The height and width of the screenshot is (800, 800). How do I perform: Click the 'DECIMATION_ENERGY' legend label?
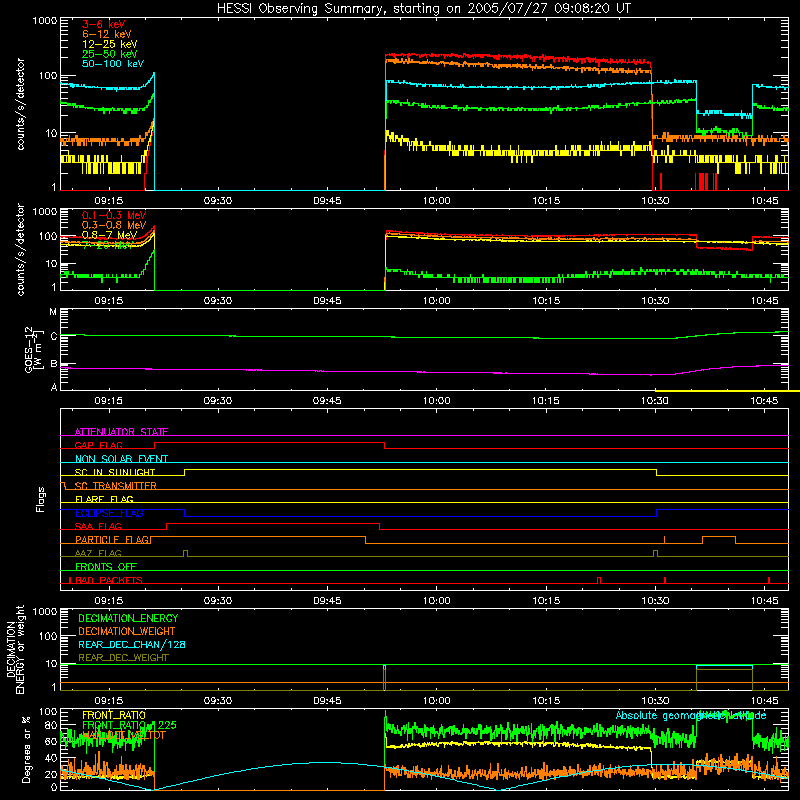click(x=128, y=618)
